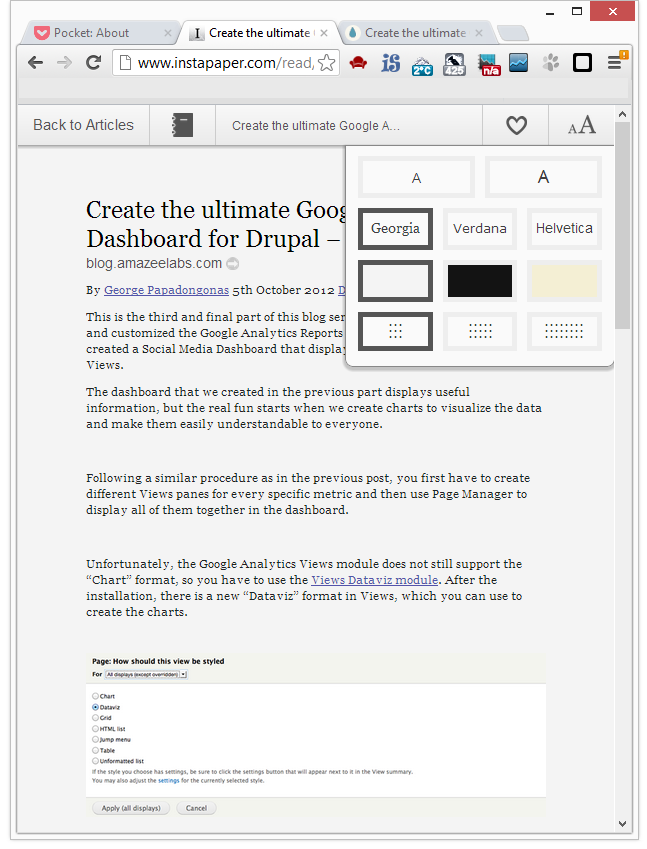Select the Verdana font option
This screenshot has height=849, width=647.
[480, 228]
